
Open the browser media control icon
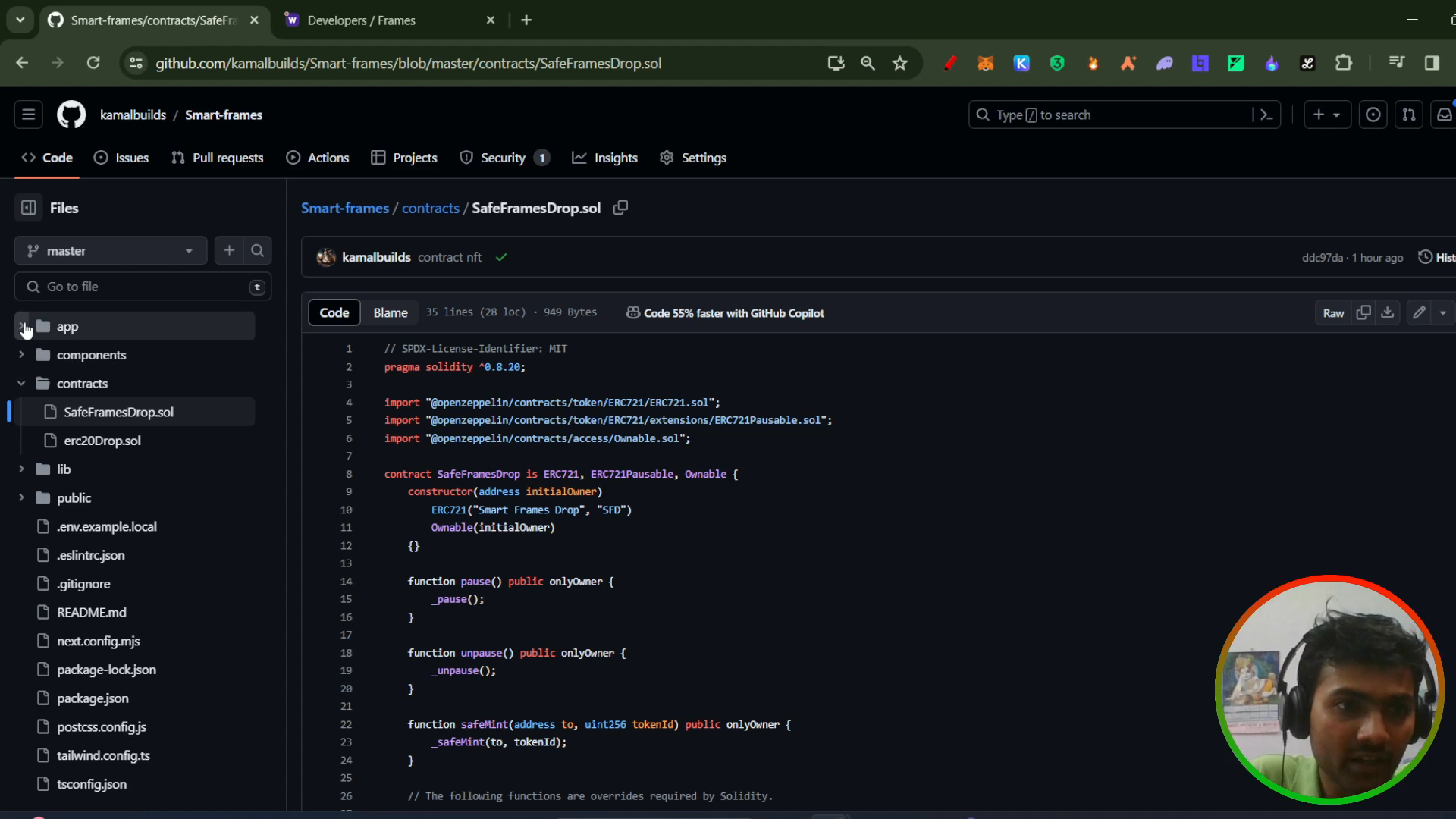pos(1396,64)
